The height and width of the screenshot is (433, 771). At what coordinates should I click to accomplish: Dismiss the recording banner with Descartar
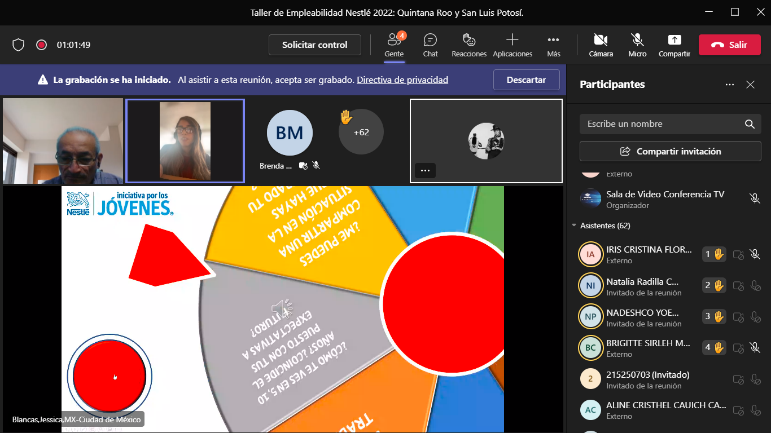click(526, 80)
